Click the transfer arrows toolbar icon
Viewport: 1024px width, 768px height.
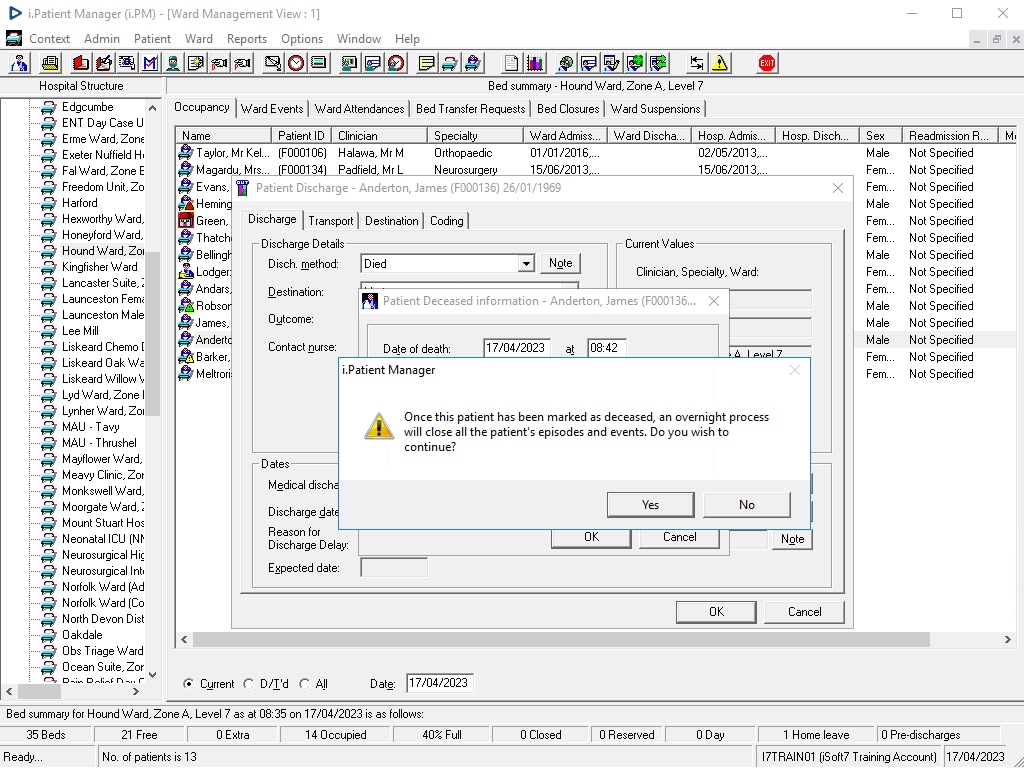click(697, 63)
